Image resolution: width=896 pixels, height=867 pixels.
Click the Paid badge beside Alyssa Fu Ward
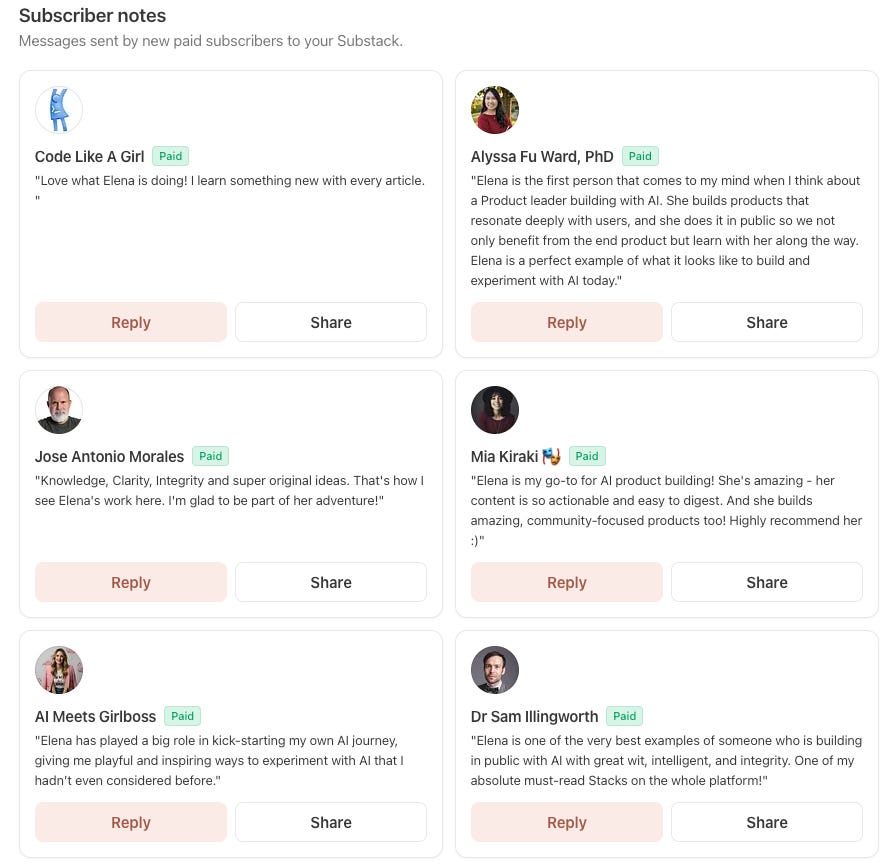(640, 156)
